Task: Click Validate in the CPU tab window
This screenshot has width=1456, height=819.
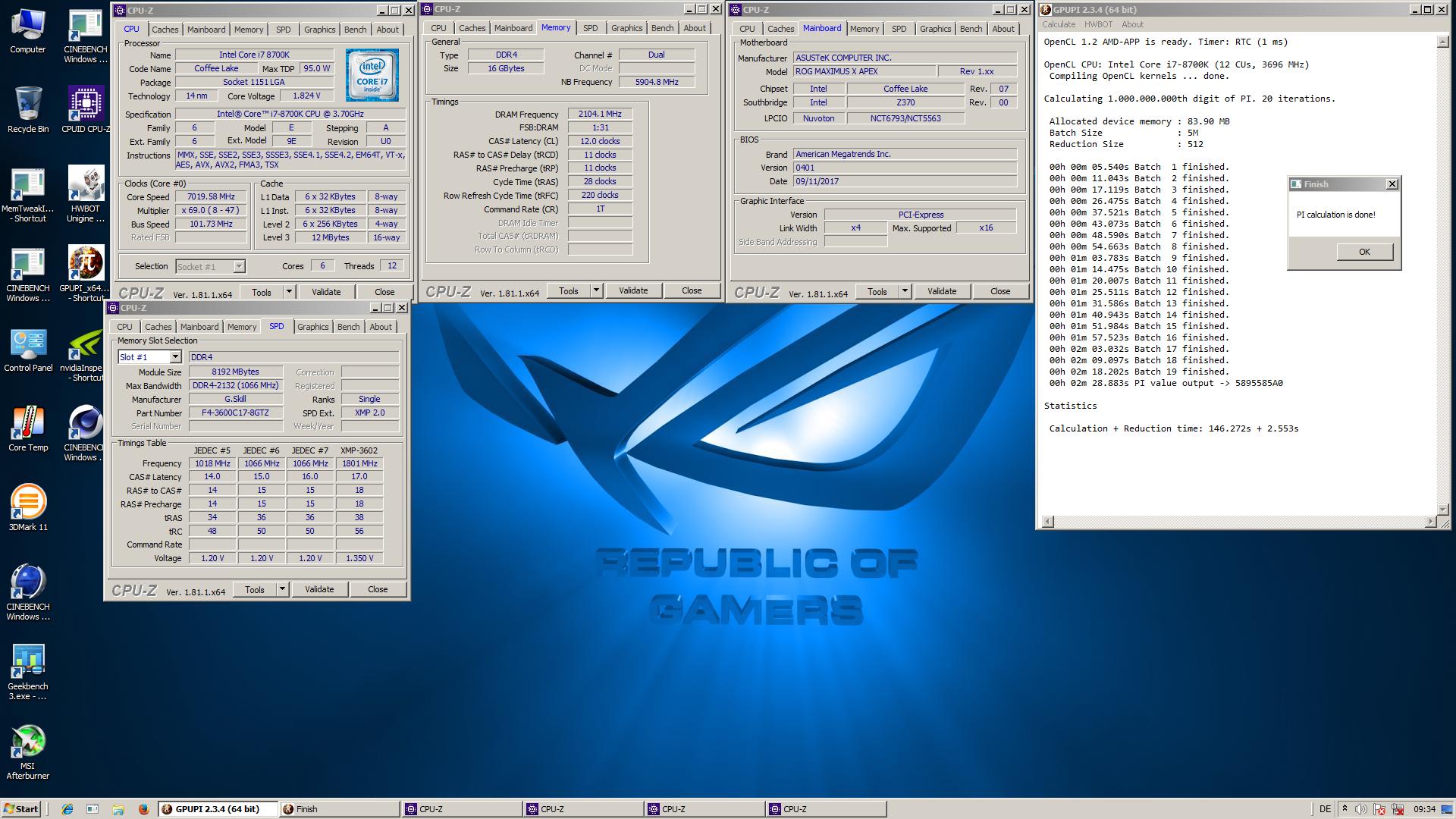Action: coord(326,292)
